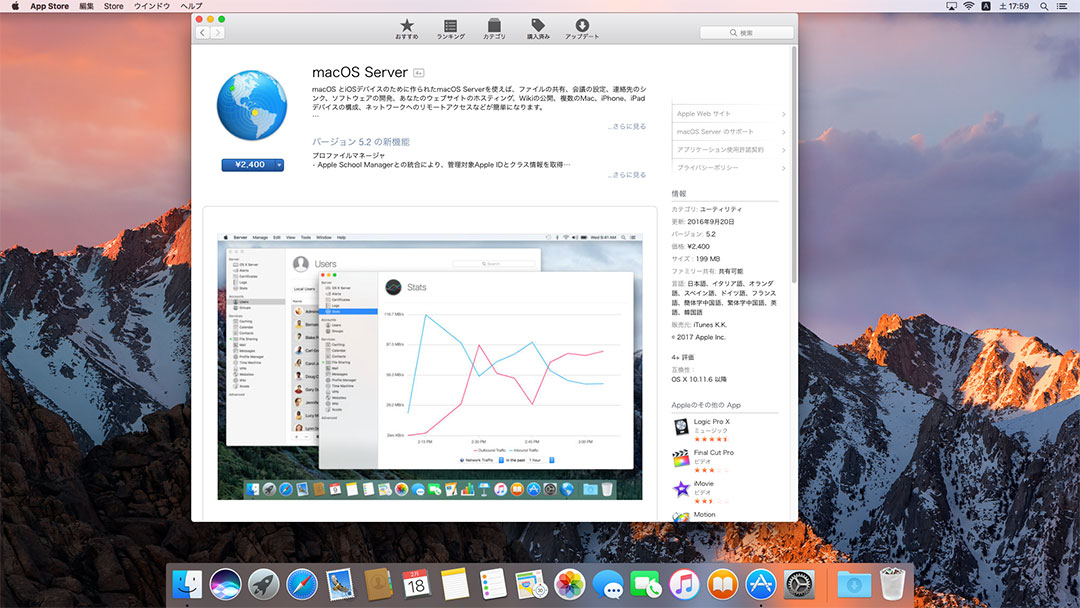Switch to the ランキング tab
The image size is (1080, 608).
click(x=450, y=29)
